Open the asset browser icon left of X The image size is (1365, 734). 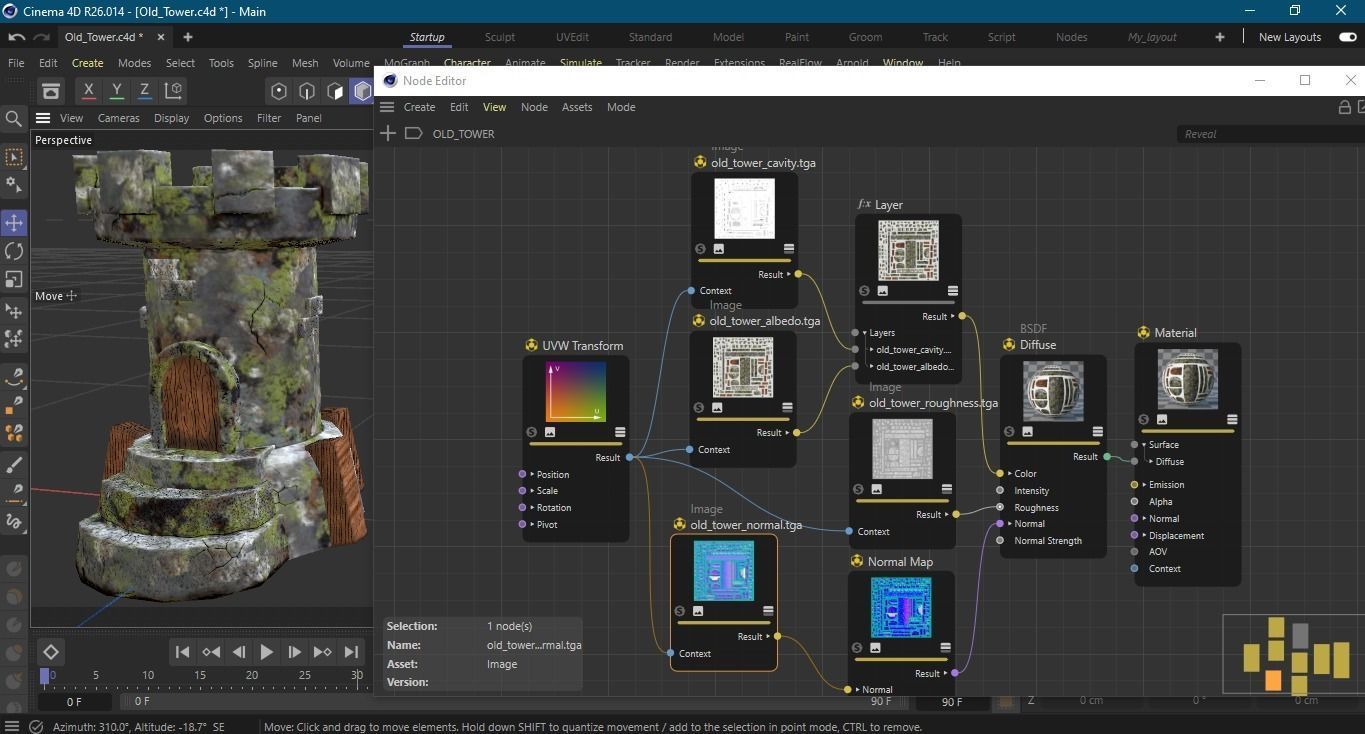click(51, 91)
